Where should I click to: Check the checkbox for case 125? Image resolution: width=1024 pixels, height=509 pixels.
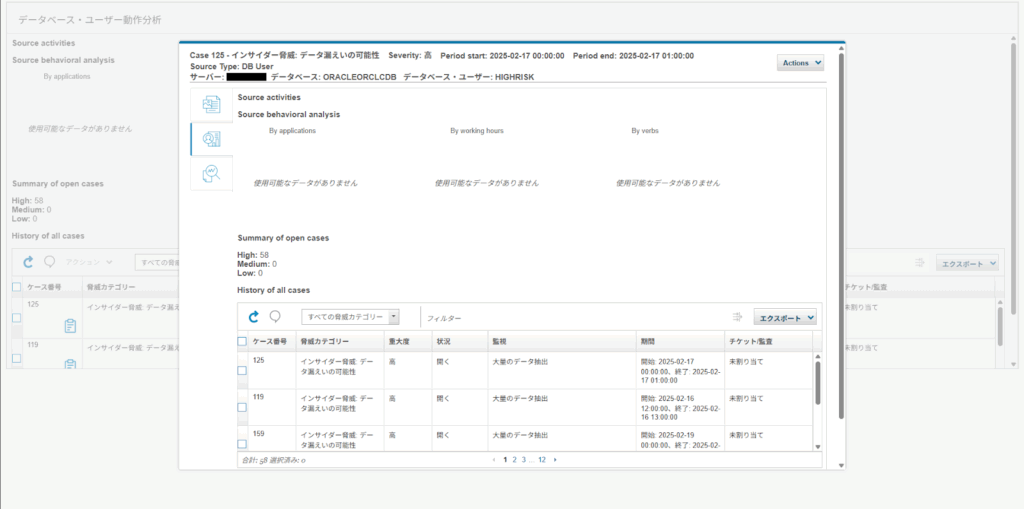pos(242,370)
